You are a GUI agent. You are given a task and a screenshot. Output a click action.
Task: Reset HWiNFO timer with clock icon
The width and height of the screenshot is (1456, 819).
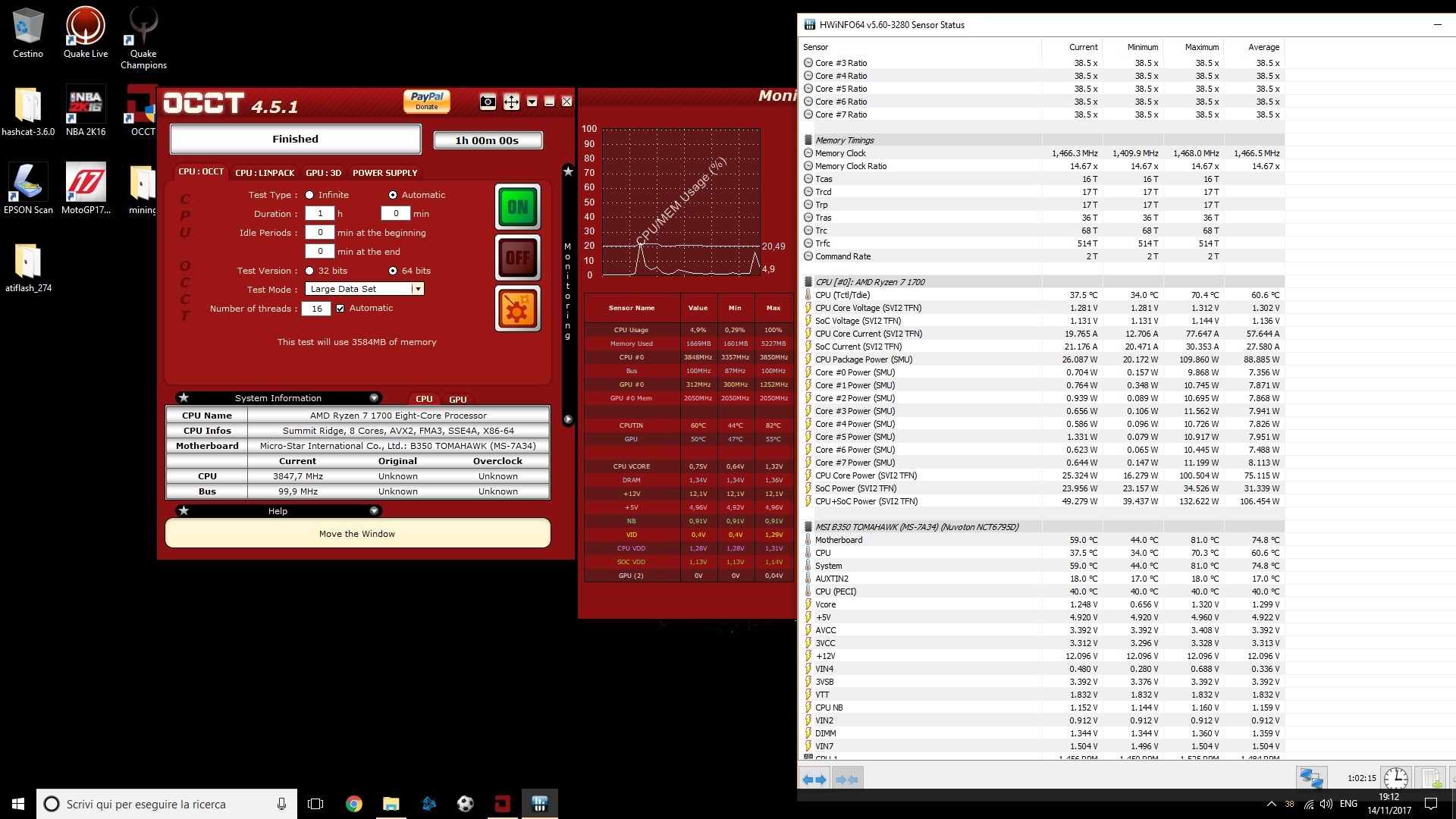coord(1395,778)
